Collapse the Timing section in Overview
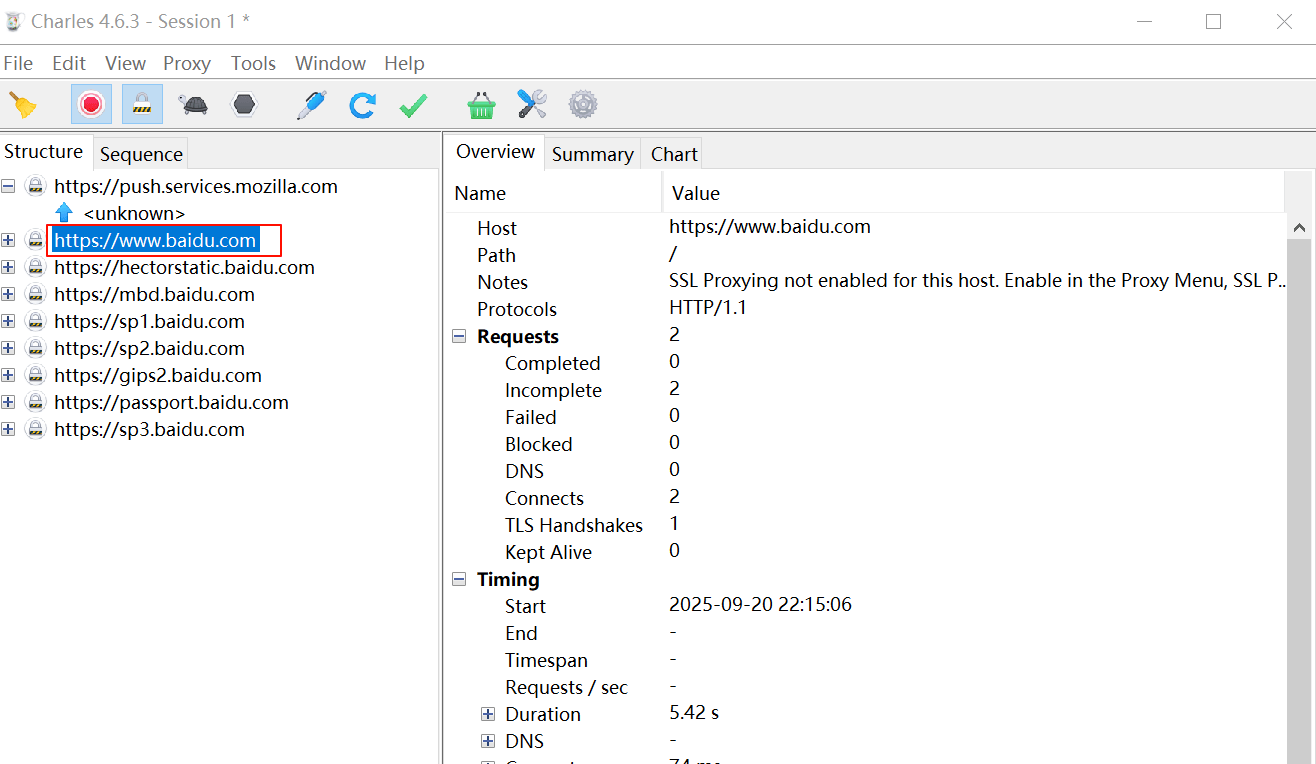1316x764 pixels. (460, 580)
